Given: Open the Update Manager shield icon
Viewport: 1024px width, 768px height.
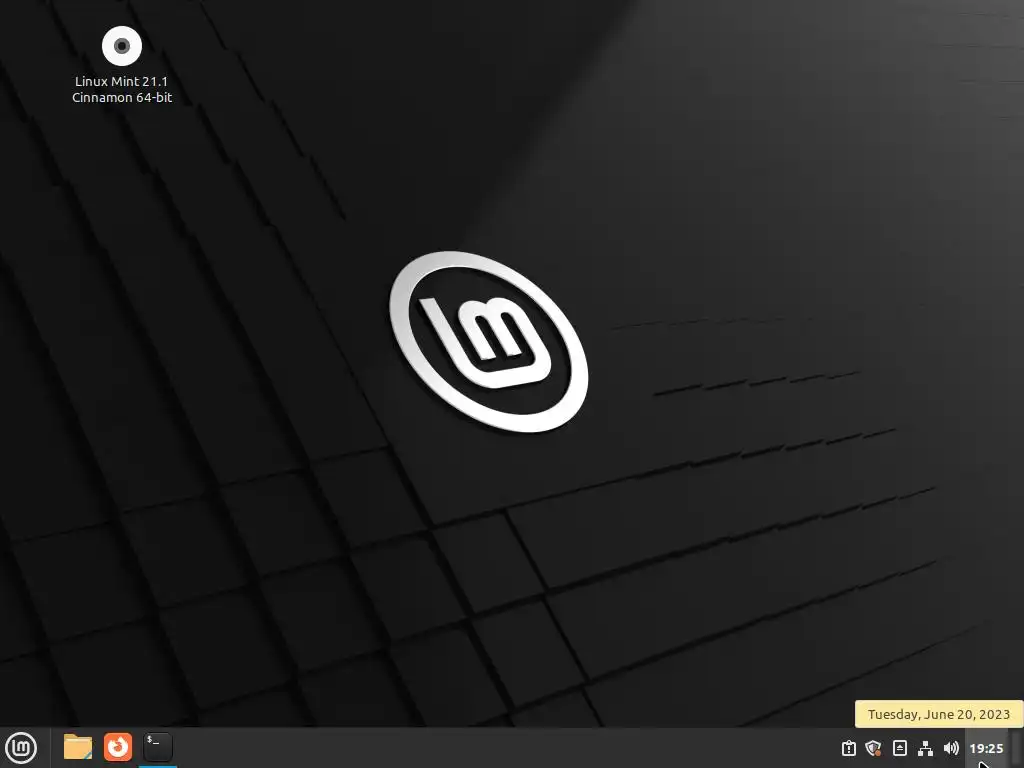Looking at the screenshot, I should click(x=873, y=748).
